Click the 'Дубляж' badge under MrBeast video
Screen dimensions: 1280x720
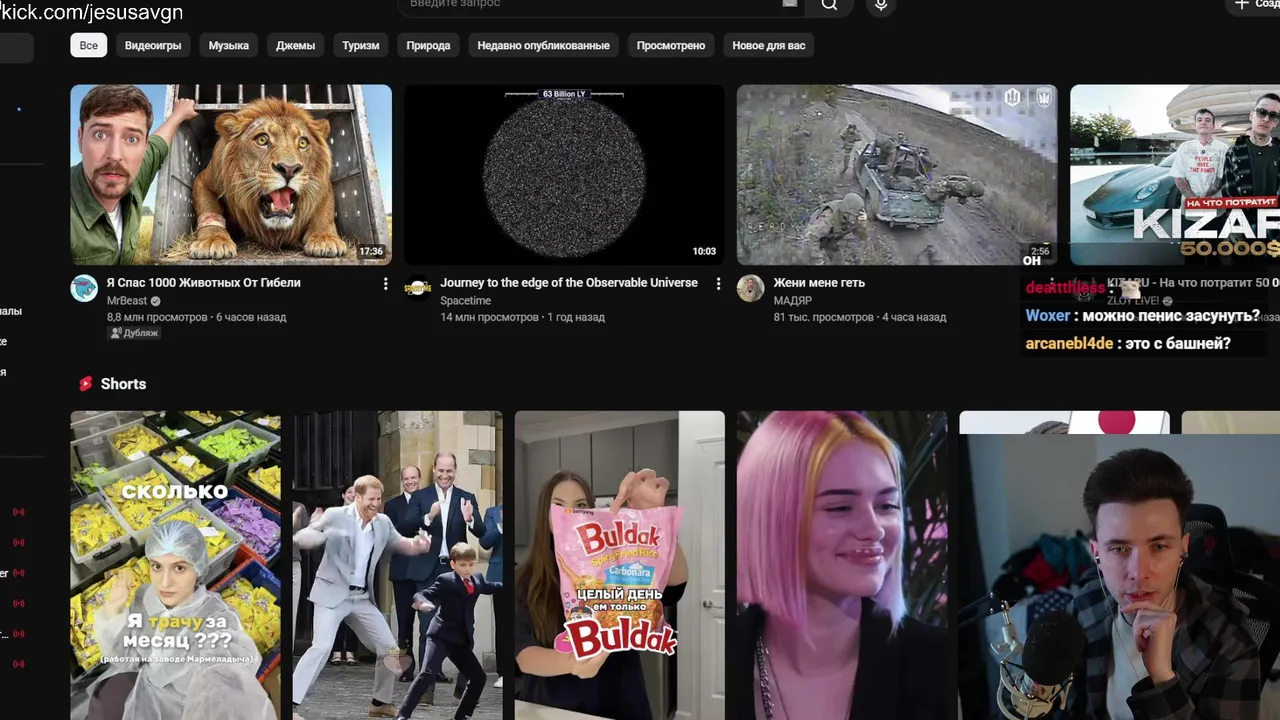(x=134, y=333)
